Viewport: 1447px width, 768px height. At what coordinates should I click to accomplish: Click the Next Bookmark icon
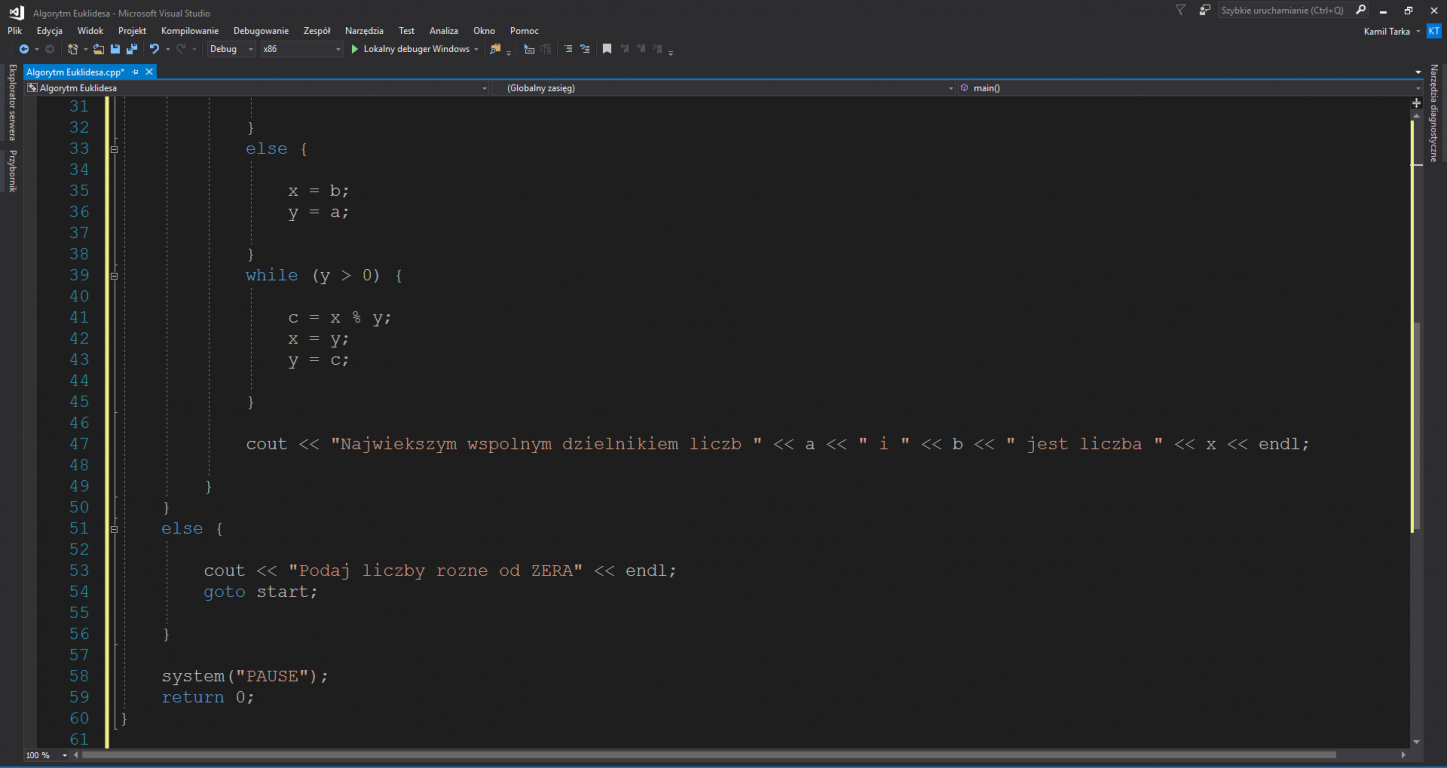click(x=640, y=49)
